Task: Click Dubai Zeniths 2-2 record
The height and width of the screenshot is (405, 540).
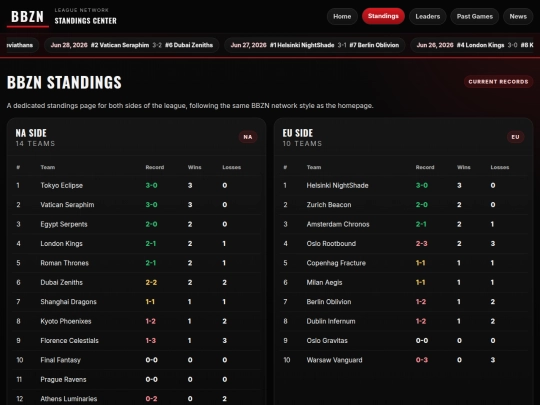Action: pos(151,282)
